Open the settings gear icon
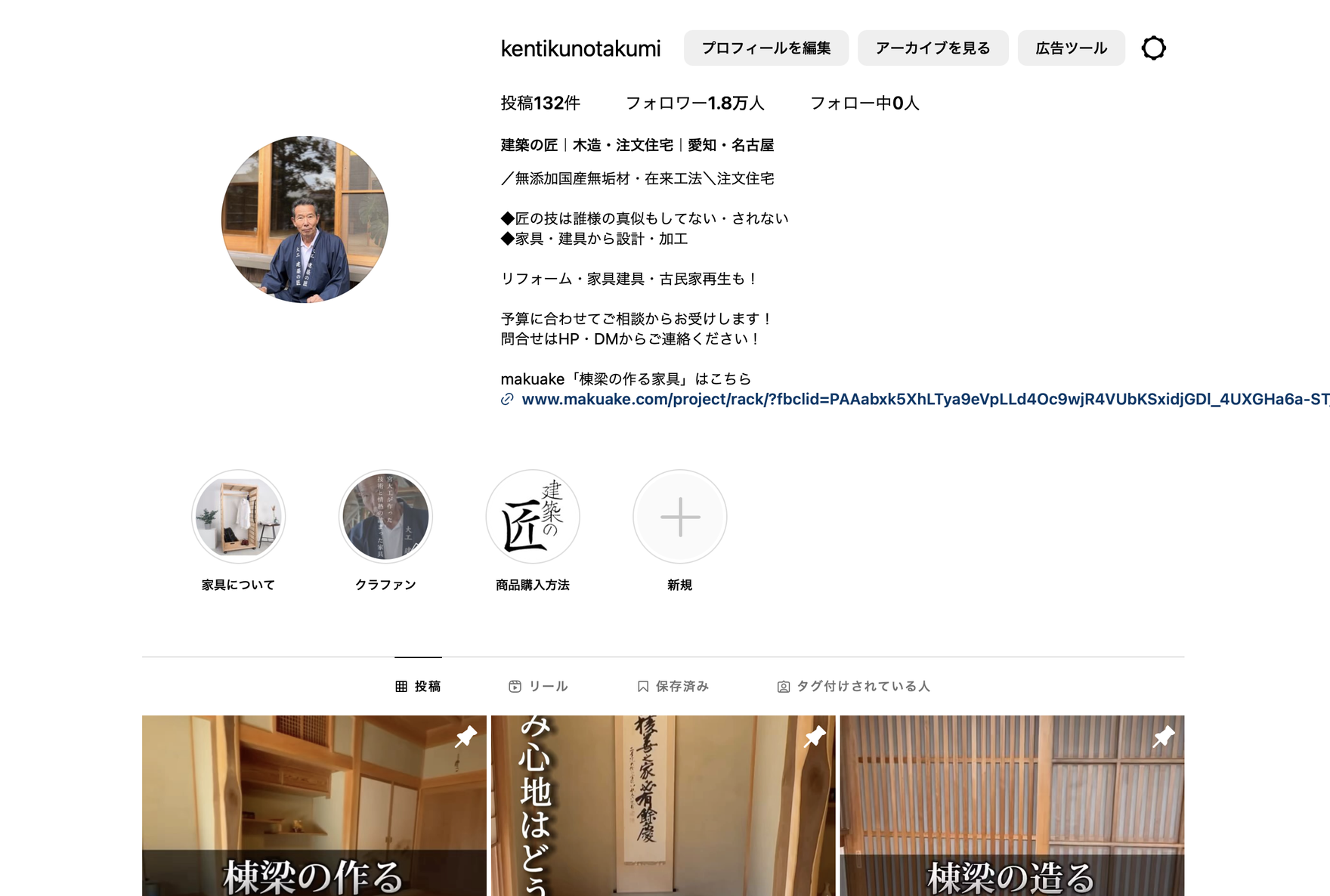1330x896 pixels. click(1153, 48)
